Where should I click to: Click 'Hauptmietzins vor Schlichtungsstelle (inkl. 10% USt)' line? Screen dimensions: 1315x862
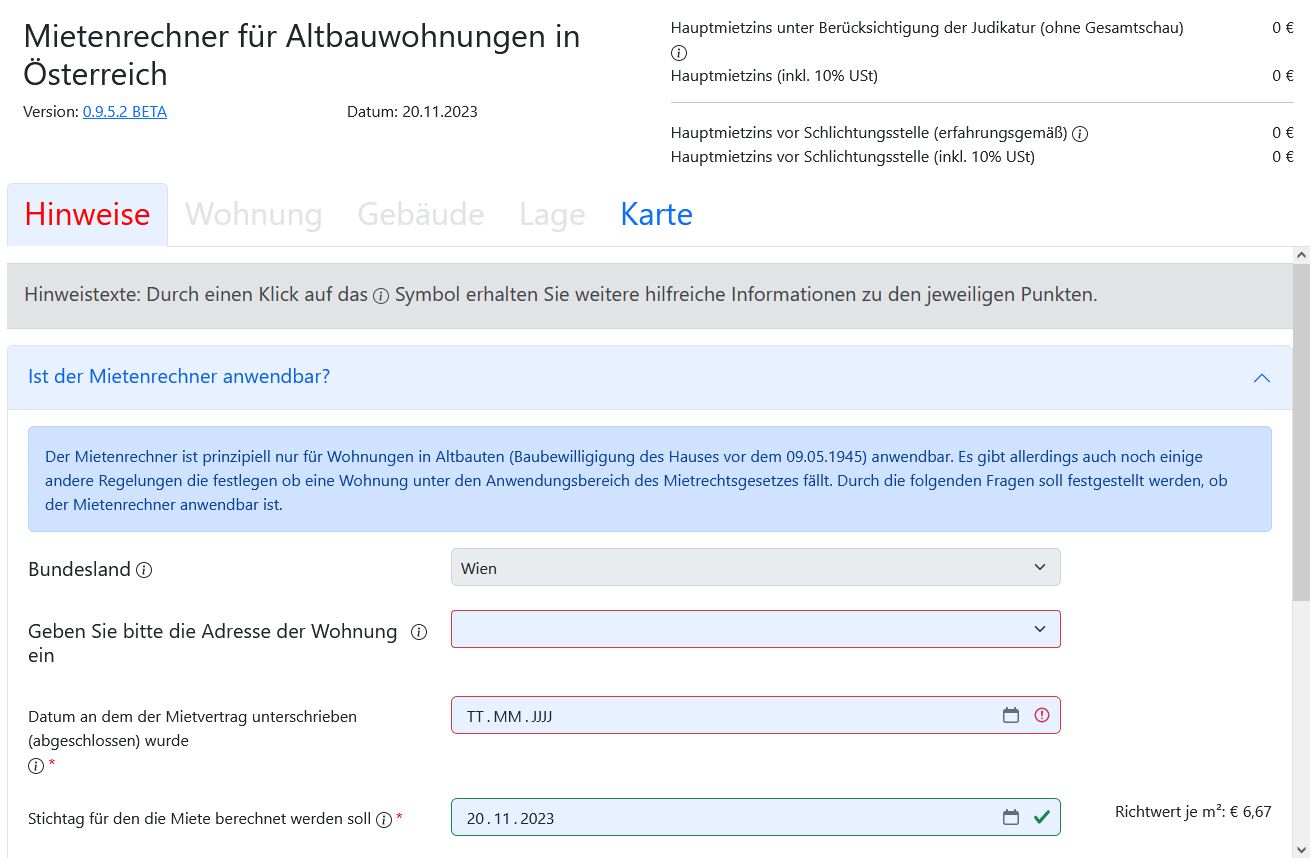coord(853,157)
